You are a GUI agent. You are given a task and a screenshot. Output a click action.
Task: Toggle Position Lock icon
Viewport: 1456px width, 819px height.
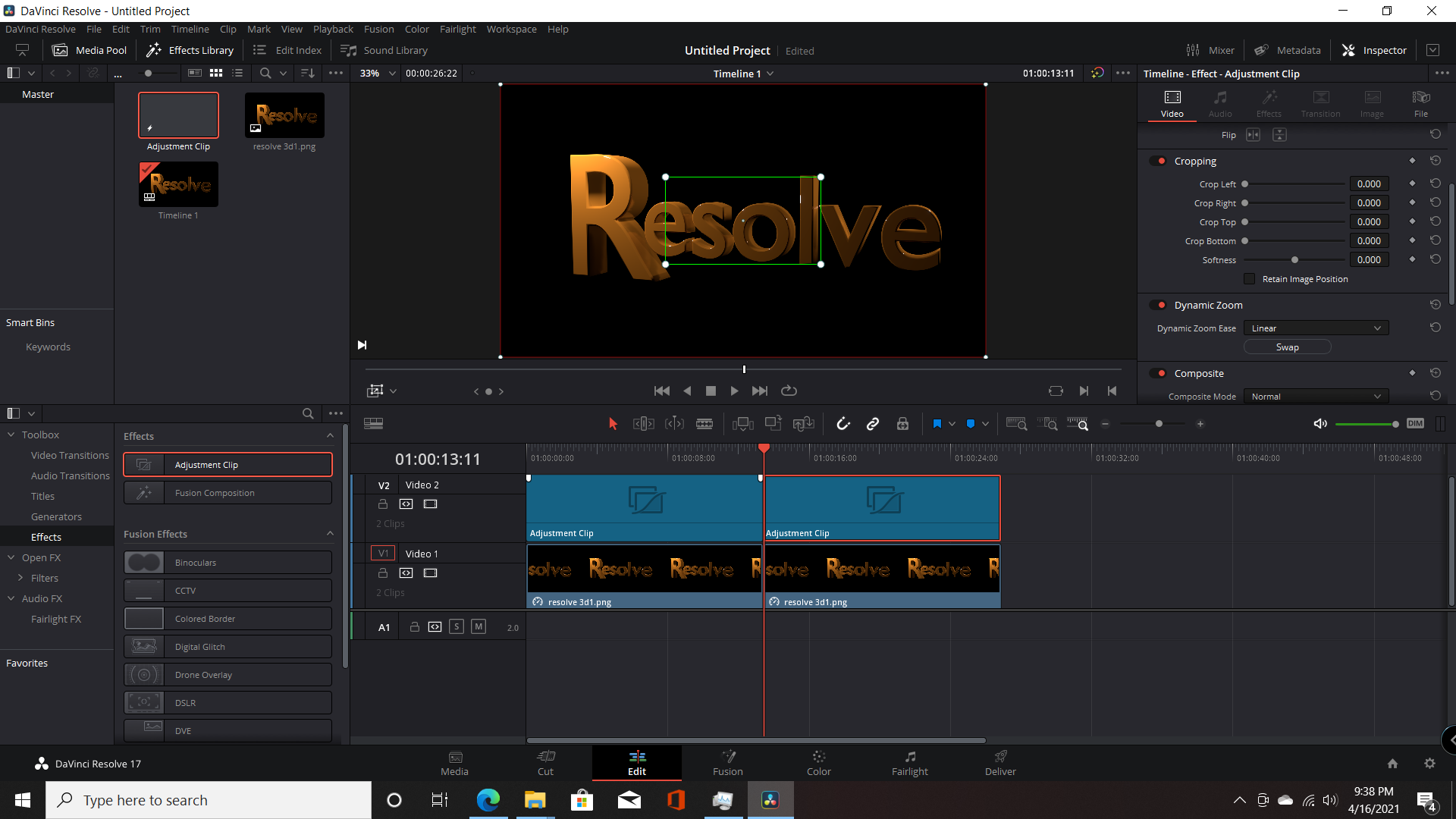coord(902,424)
